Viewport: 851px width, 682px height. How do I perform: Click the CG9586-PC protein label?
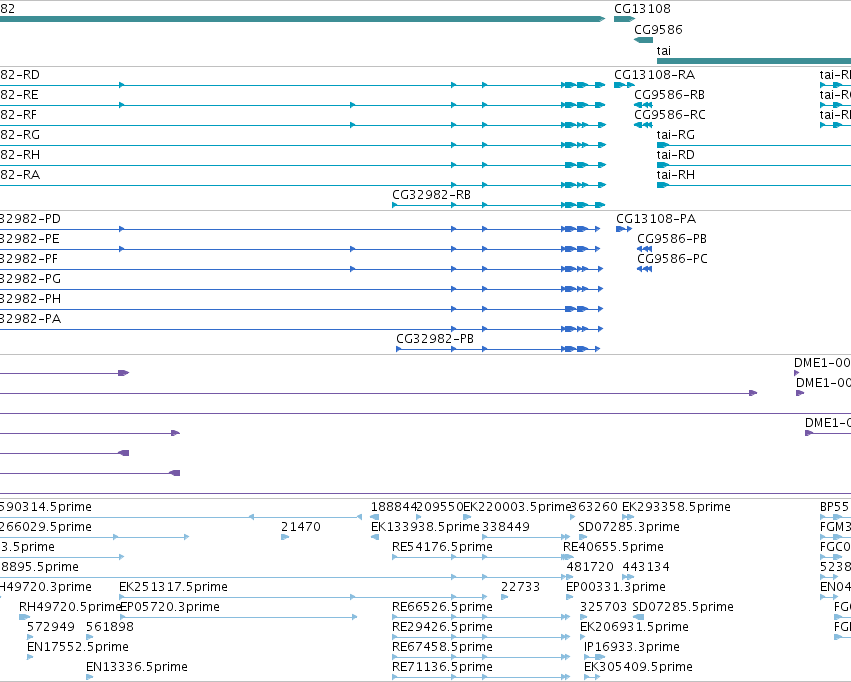672,259
